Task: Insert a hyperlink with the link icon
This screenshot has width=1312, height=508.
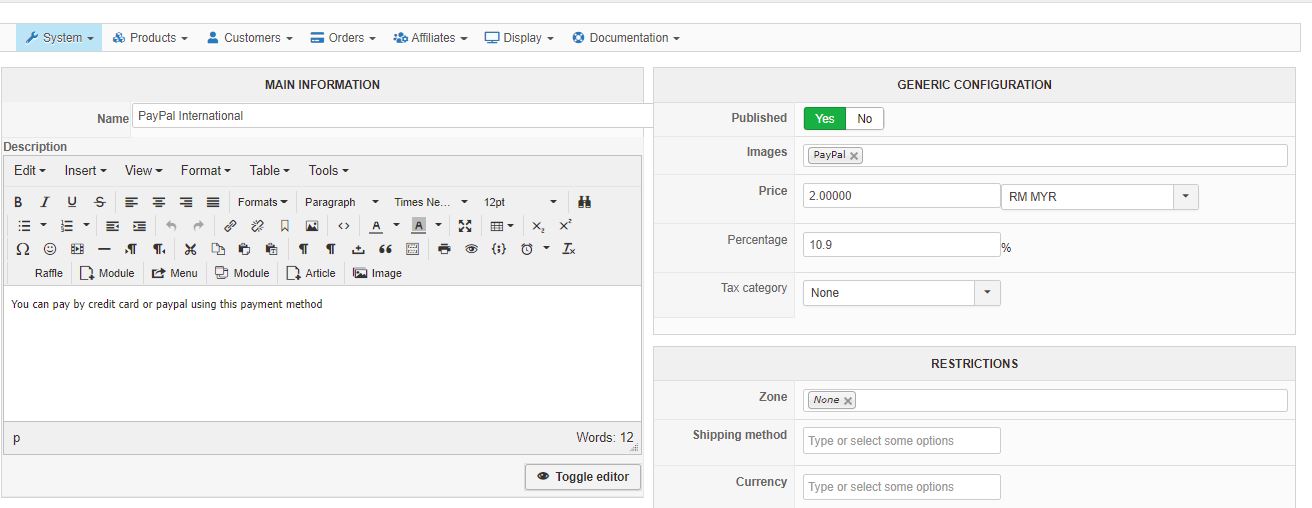Action: point(231,226)
